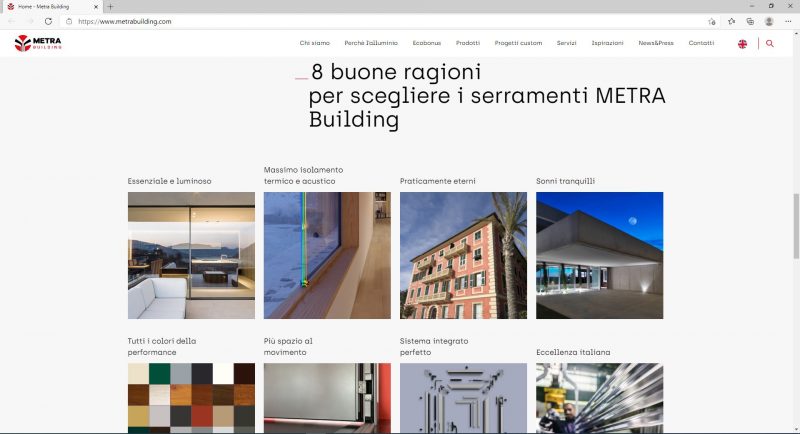Open the Sonni tranquilli night building image
This screenshot has height=434, width=800.
(x=599, y=256)
